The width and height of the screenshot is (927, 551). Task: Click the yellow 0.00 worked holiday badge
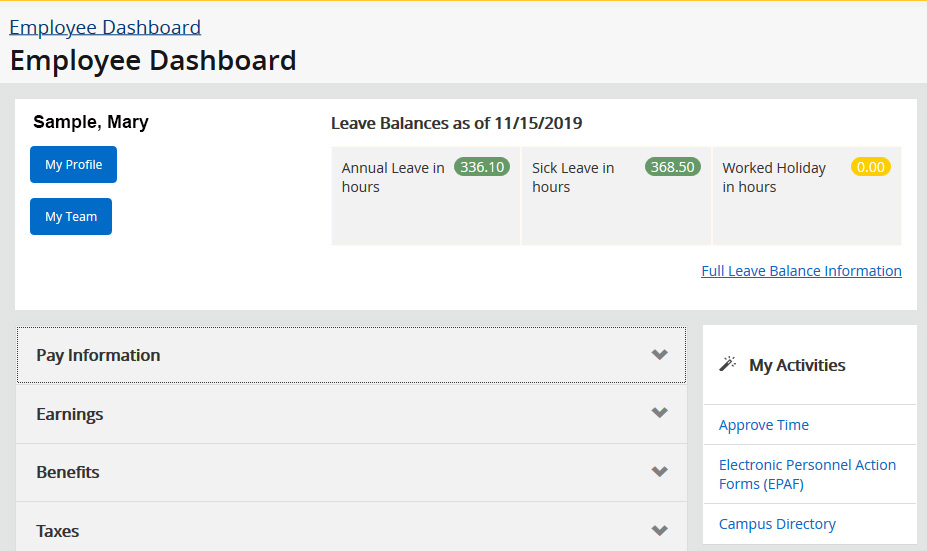pos(870,167)
